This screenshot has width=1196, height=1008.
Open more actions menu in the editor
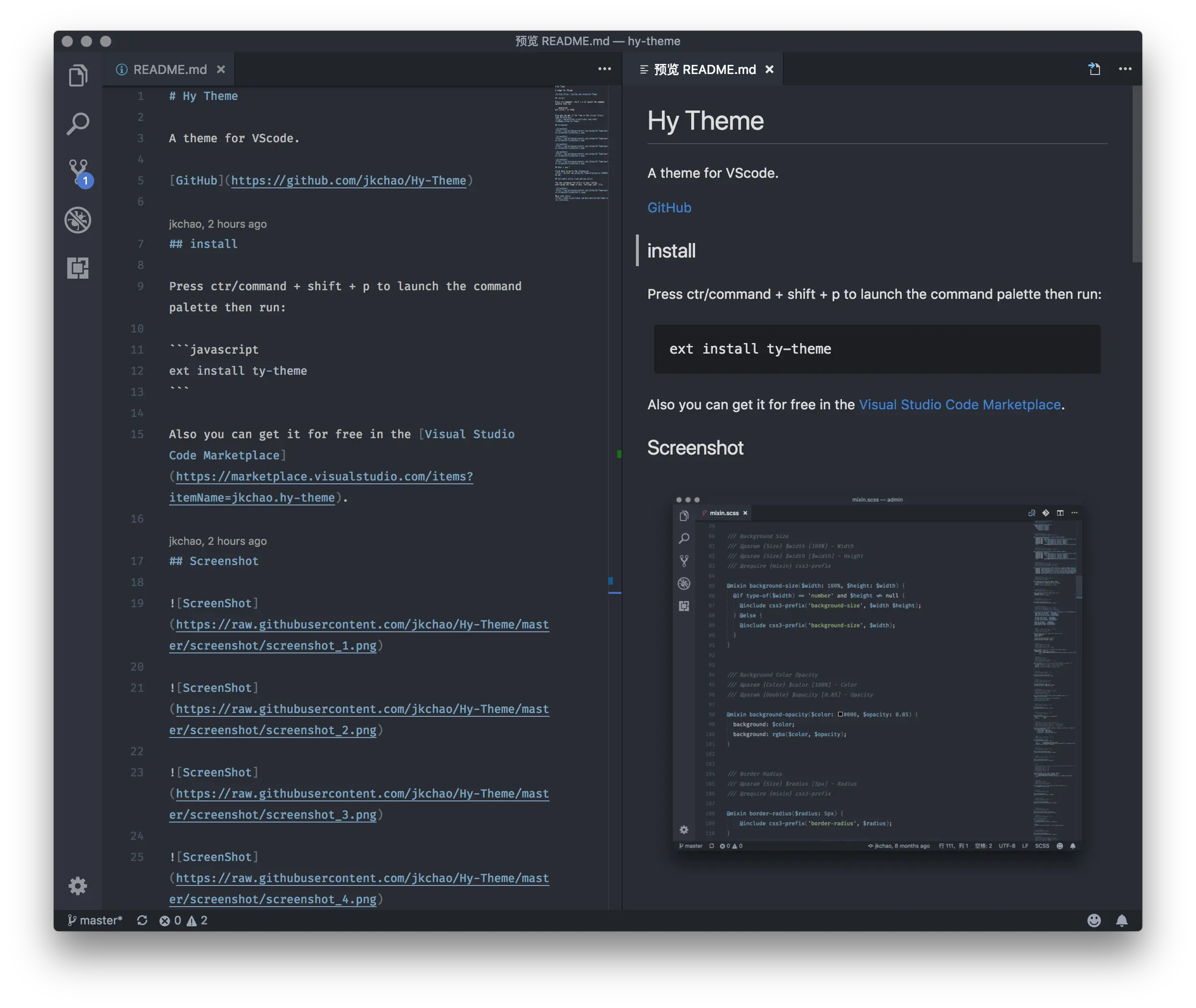tap(604, 69)
